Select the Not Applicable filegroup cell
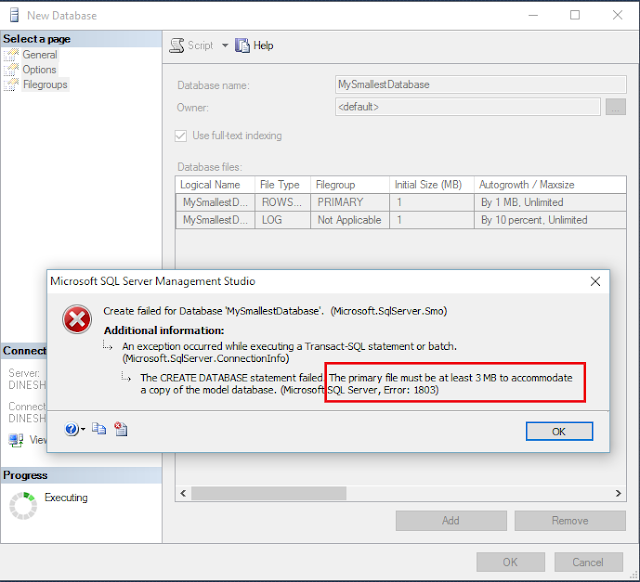640x582 pixels. click(x=350, y=220)
